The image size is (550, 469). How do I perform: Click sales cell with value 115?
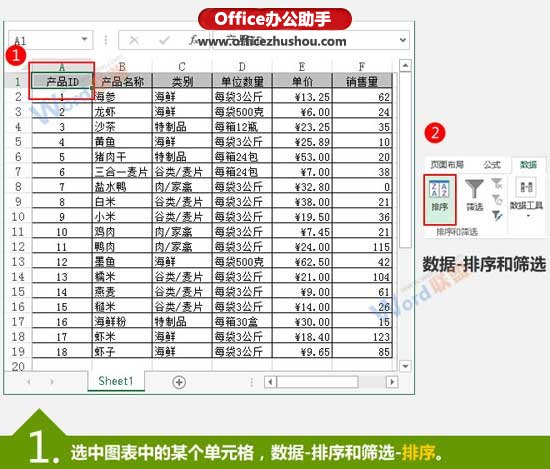pos(362,247)
